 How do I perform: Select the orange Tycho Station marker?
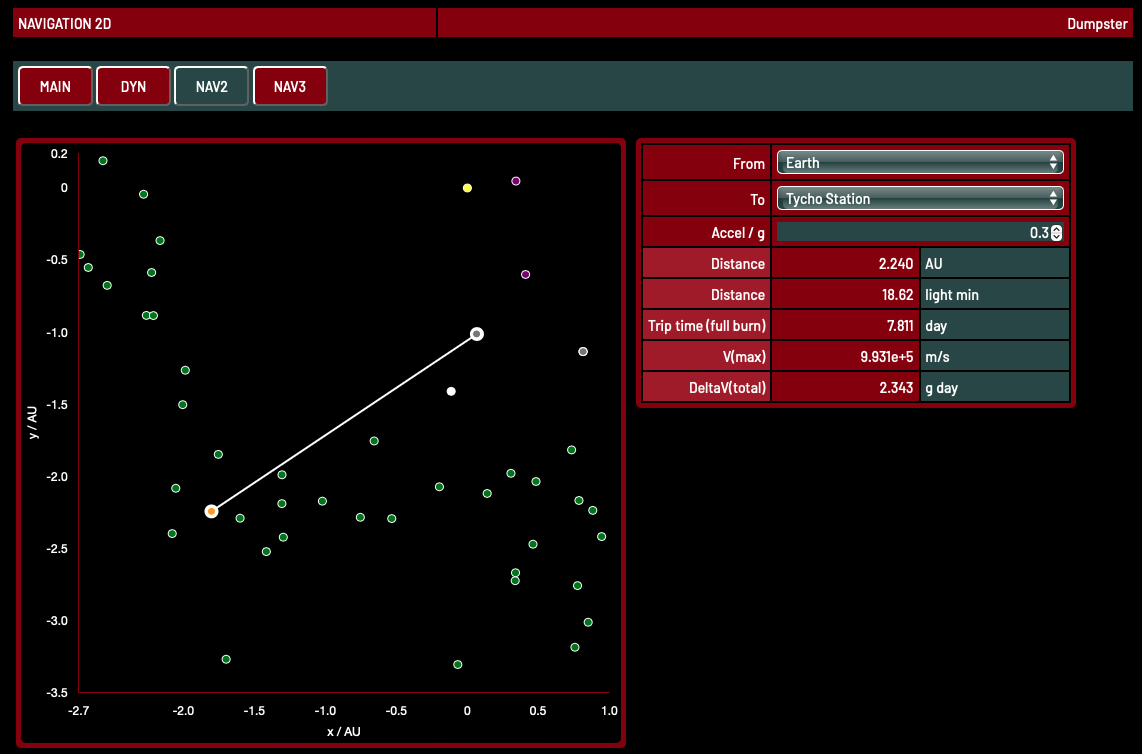211,511
